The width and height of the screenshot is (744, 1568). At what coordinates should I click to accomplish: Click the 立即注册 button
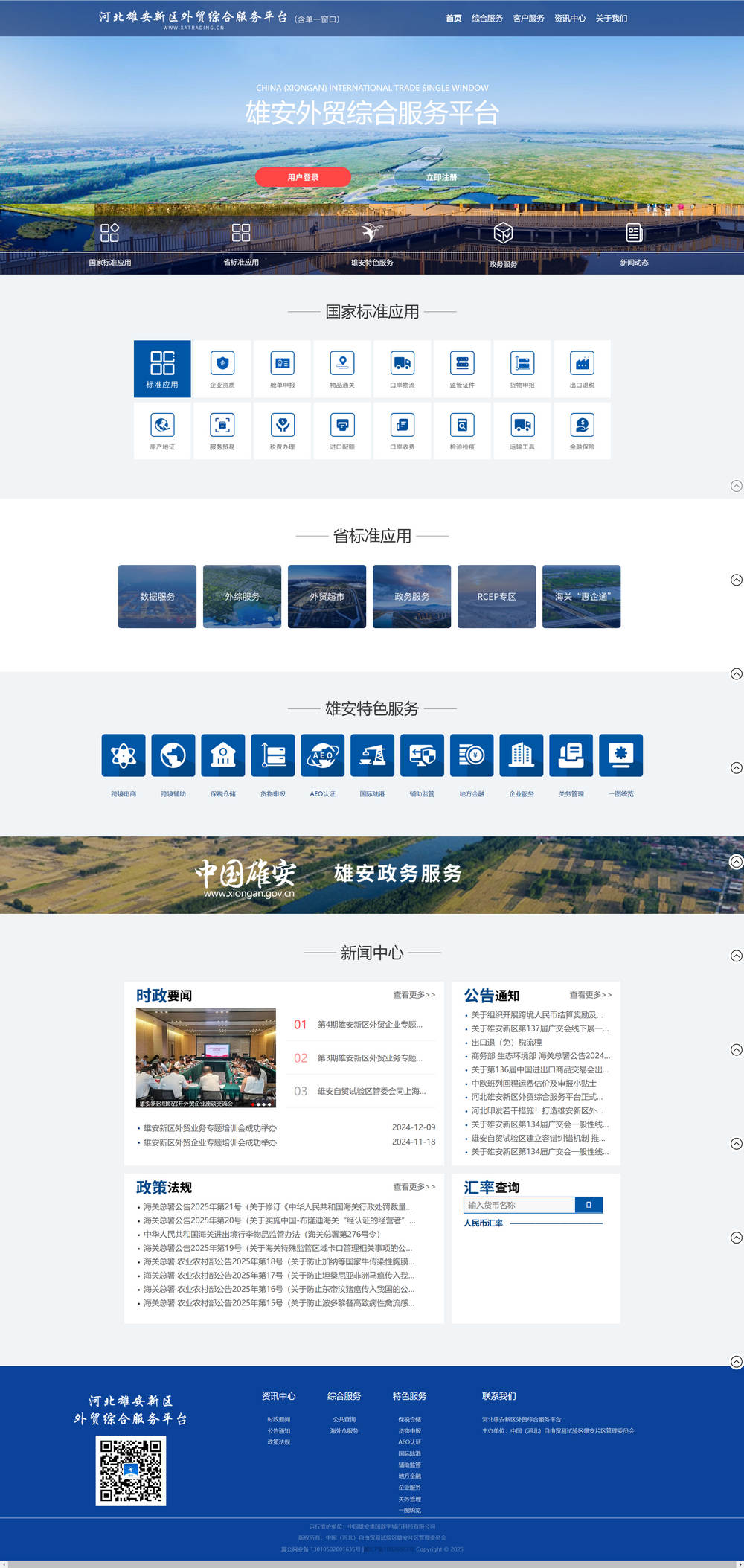(441, 177)
